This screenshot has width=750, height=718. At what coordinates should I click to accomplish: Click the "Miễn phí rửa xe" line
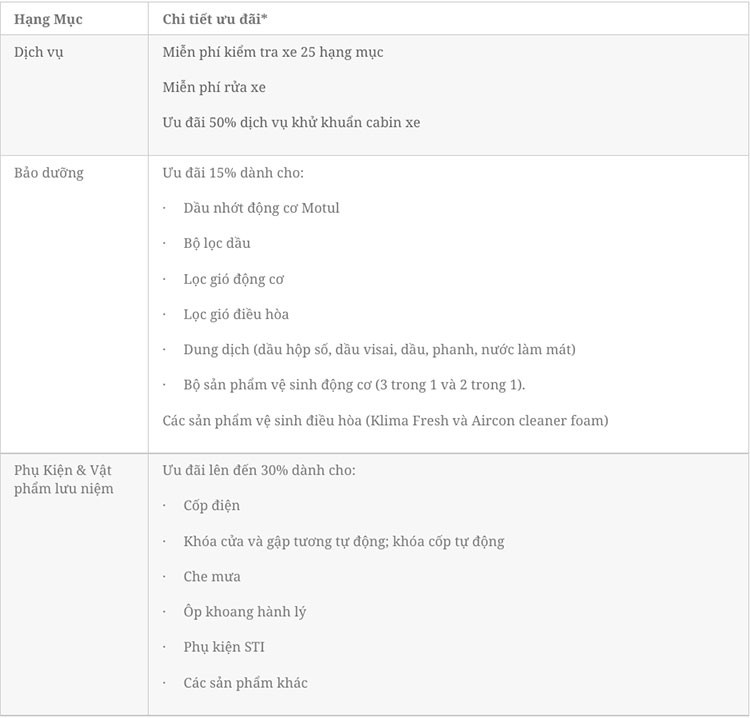pyautogui.click(x=214, y=87)
